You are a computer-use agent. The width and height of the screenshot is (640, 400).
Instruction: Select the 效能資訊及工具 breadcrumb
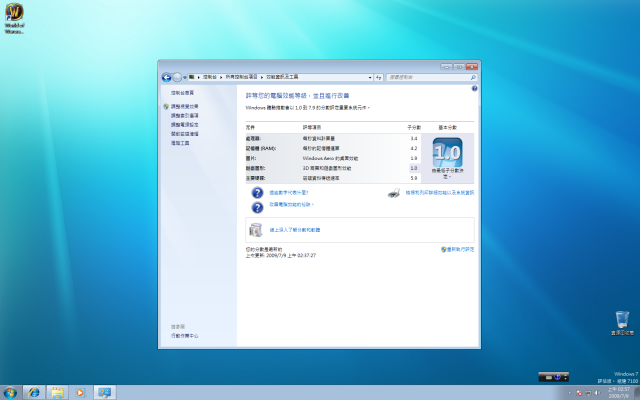282,77
